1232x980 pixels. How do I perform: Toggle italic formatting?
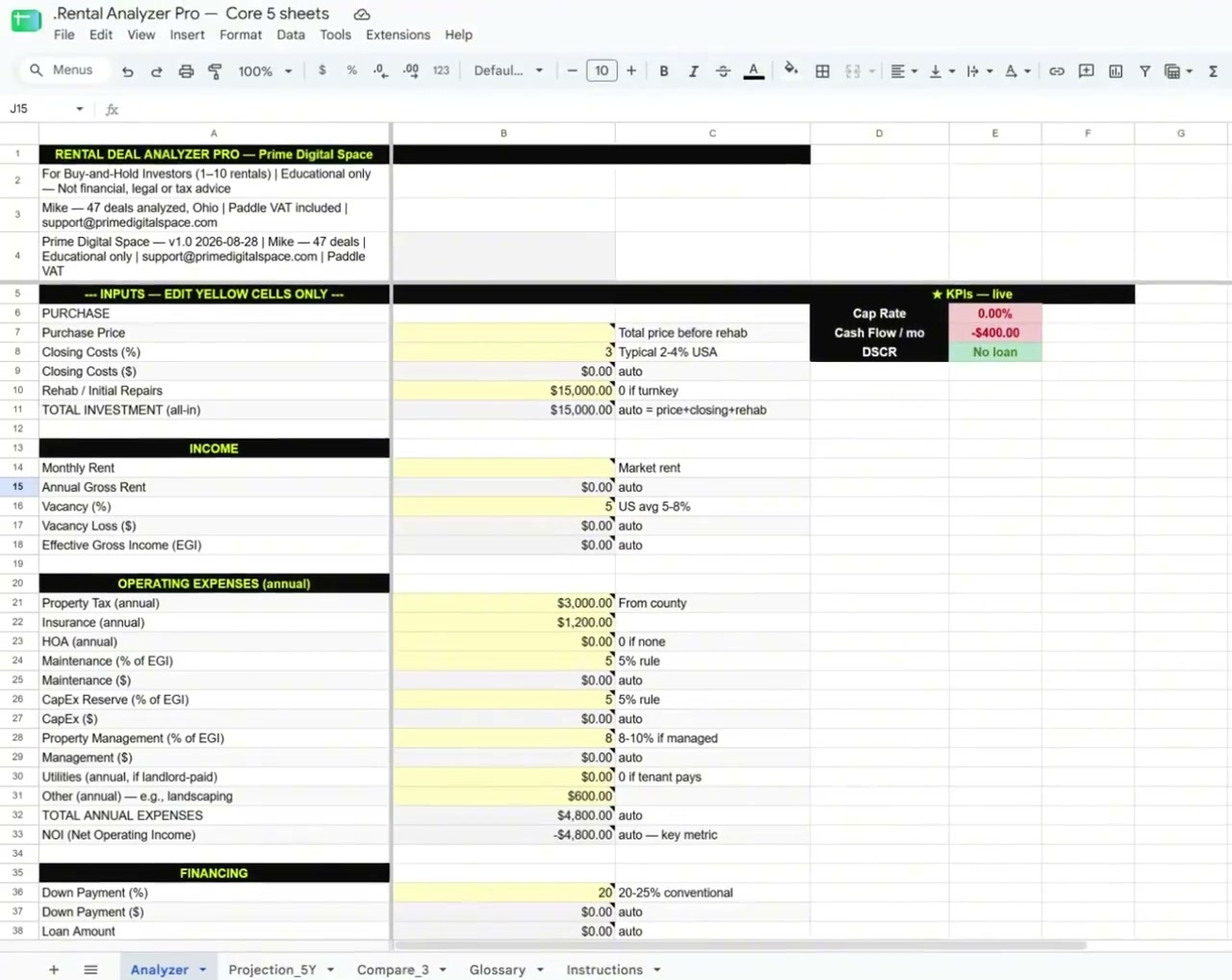[693, 70]
